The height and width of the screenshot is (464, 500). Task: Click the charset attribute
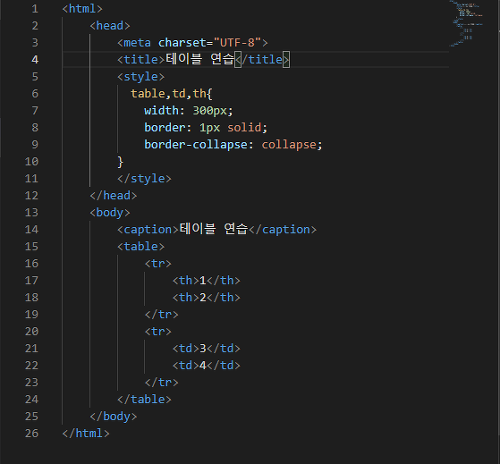pos(182,43)
